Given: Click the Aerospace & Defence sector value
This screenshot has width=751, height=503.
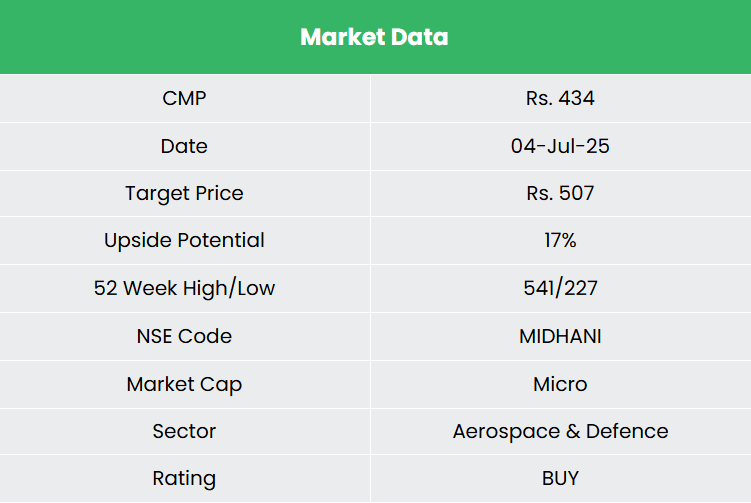Looking at the screenshot, I should 560,431.
